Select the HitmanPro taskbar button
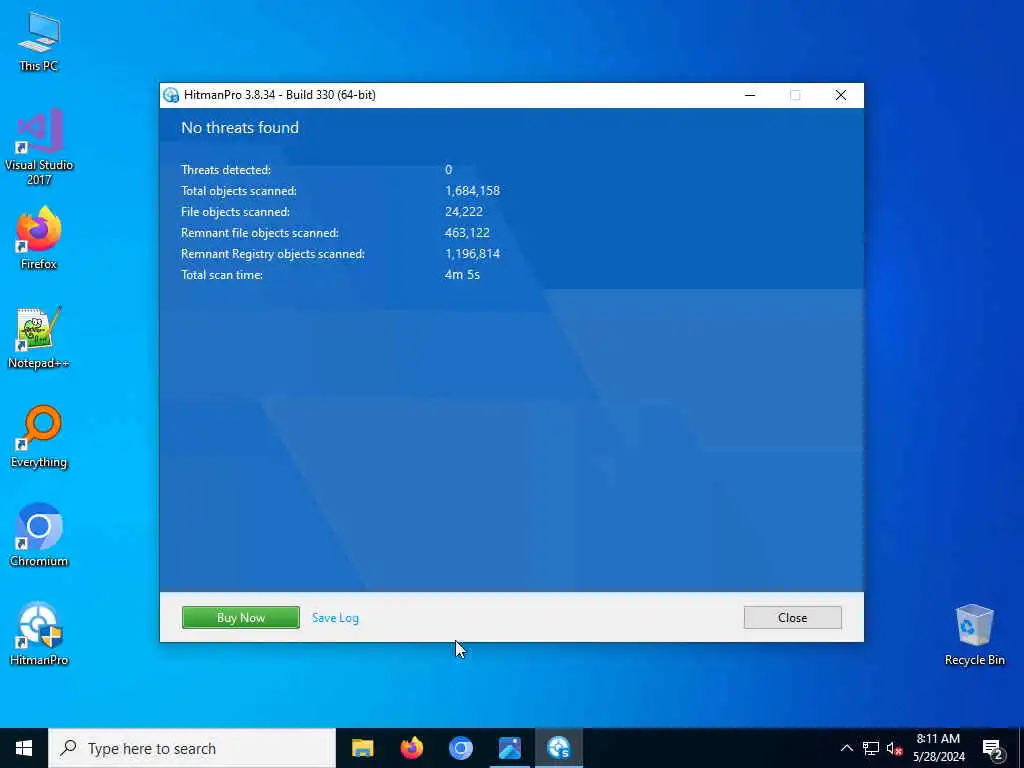Screen dimensions: 1024x768 click(x=559, y=748)
